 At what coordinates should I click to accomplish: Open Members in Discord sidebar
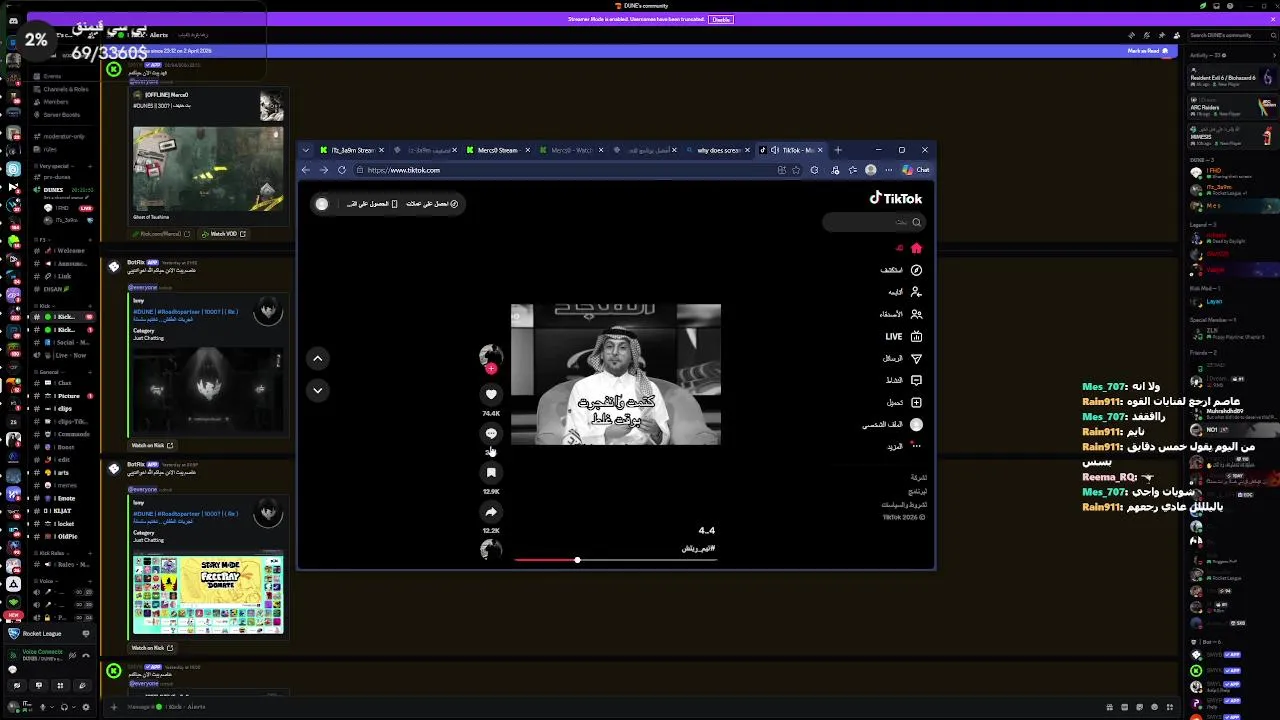(58, 102)
